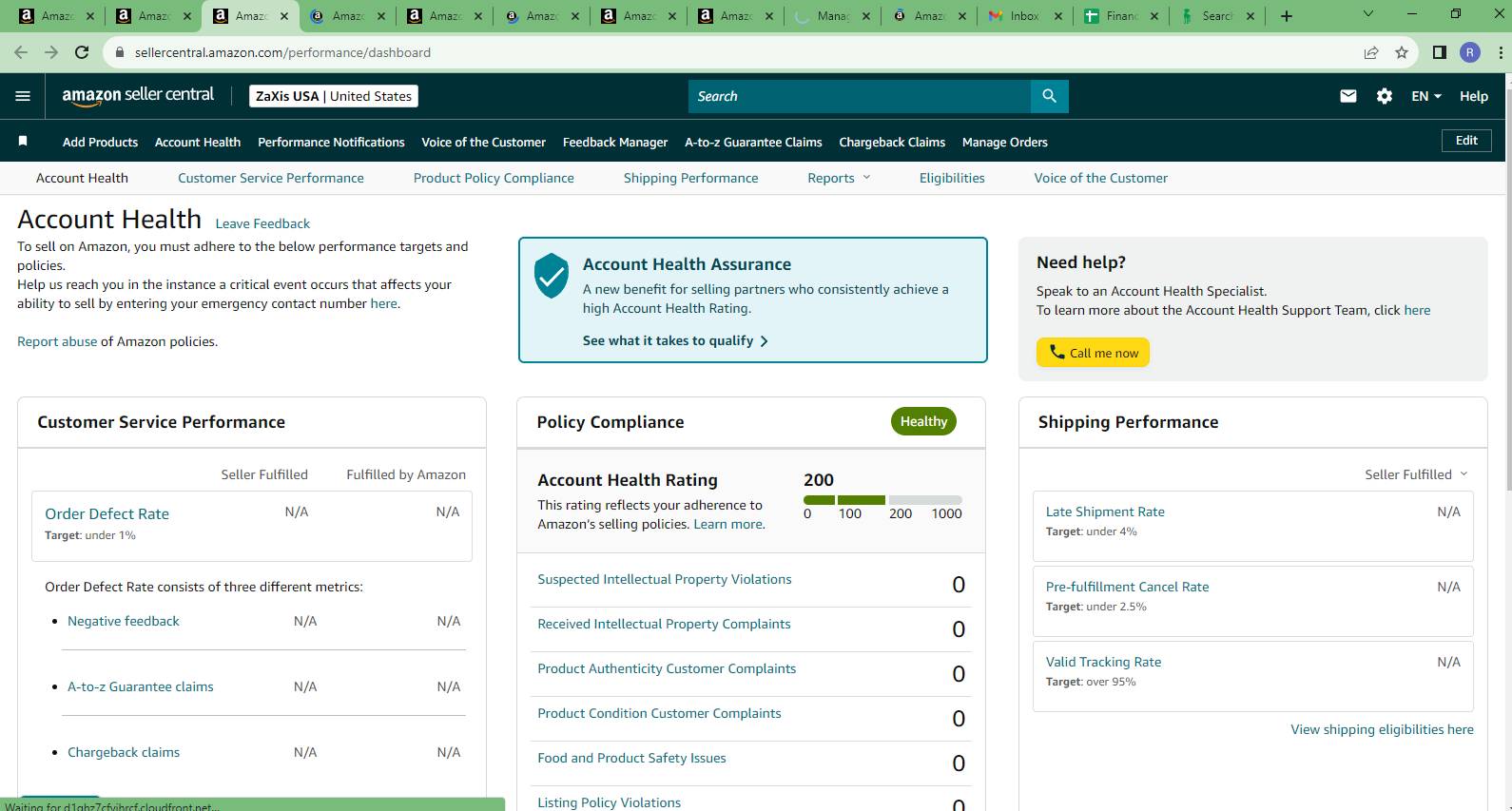
Task: Open the Late Shipment Rate link
Action: 1105,512
